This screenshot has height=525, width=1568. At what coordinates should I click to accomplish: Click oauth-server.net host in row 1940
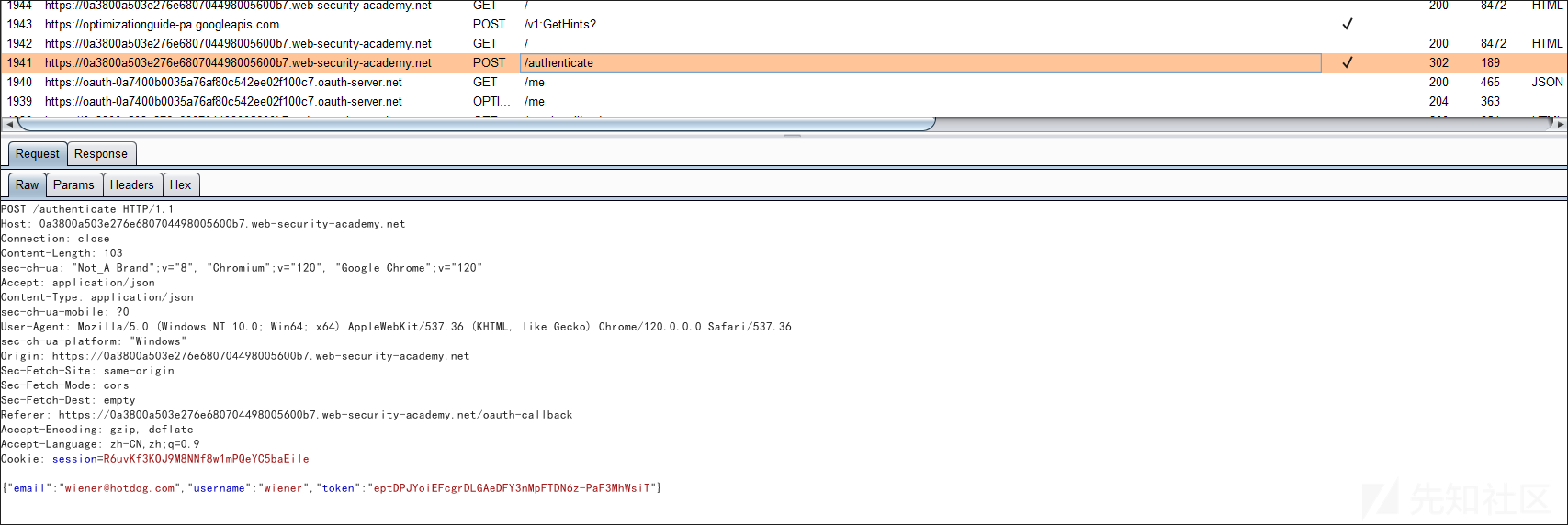223,82
